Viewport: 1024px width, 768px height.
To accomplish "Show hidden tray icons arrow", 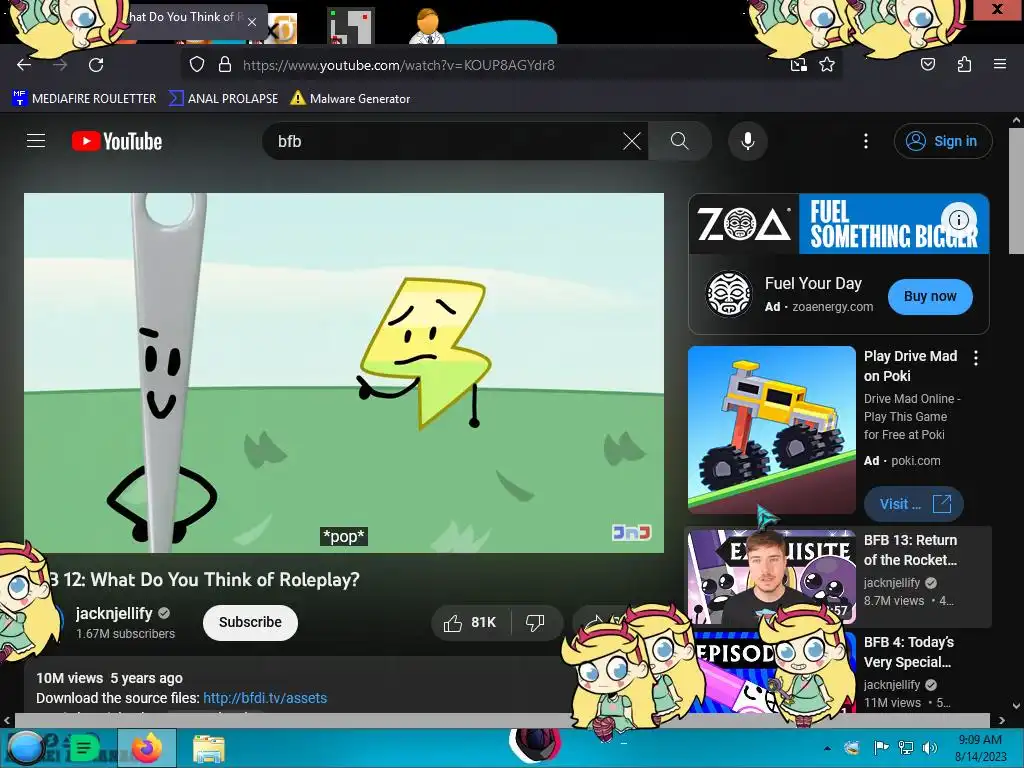I will pos(827,748).
